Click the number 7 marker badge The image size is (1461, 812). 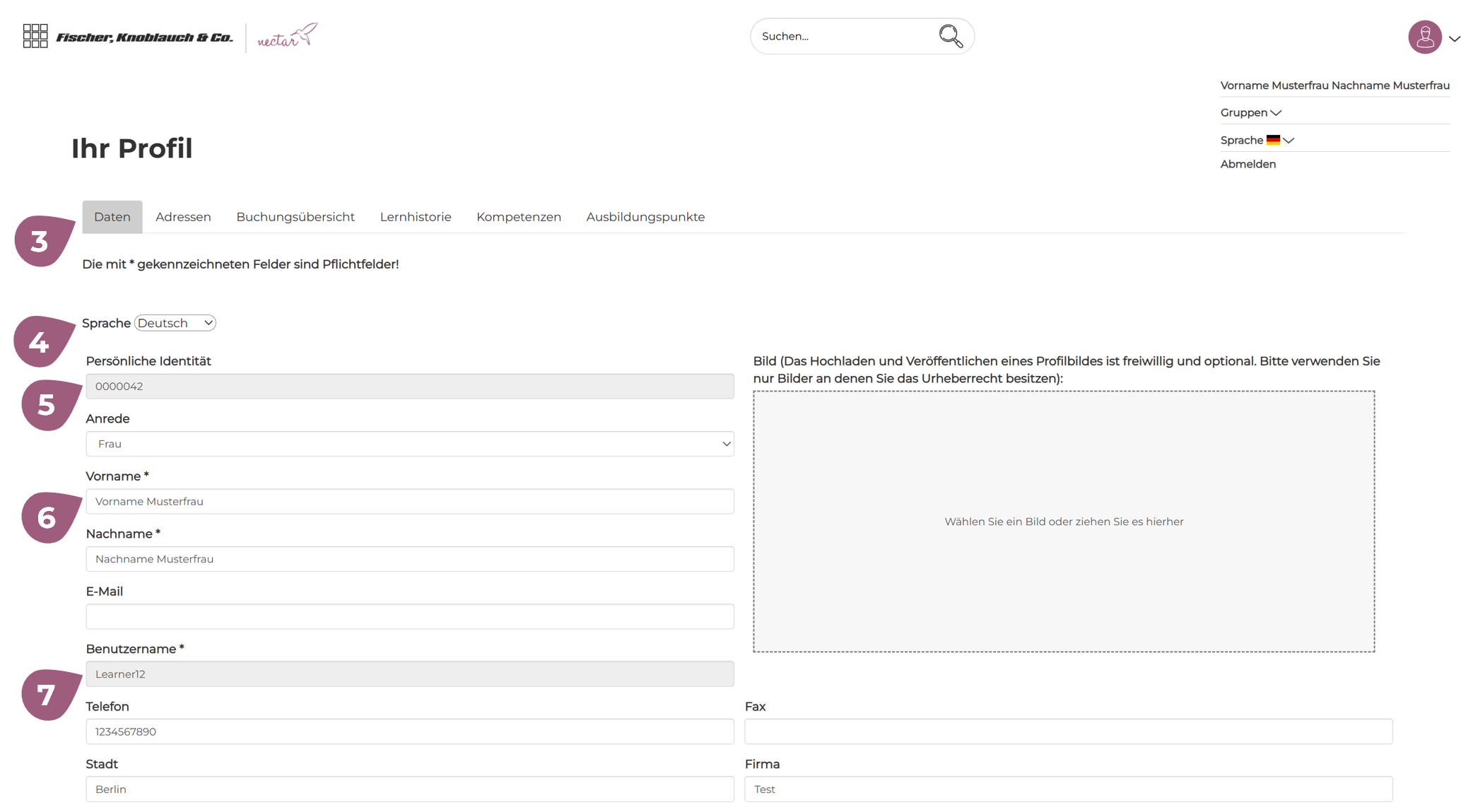47,695
